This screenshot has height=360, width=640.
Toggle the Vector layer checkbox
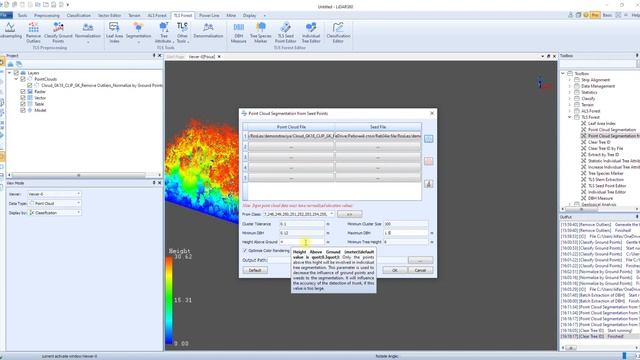click(23, 98)
